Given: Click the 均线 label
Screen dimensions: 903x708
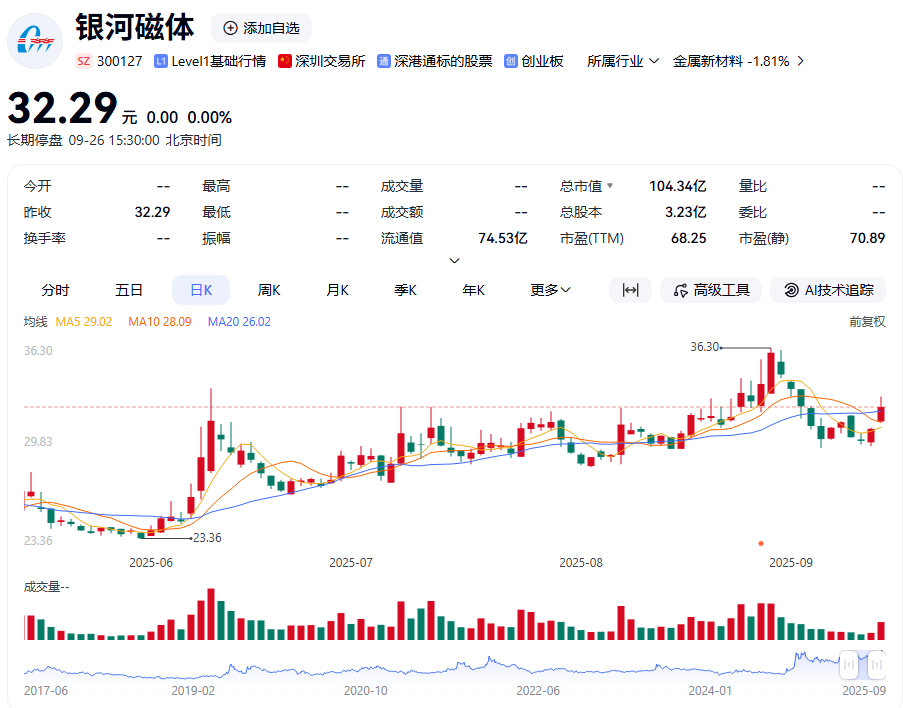Looking at the screenshot, I should coord(35,321).
